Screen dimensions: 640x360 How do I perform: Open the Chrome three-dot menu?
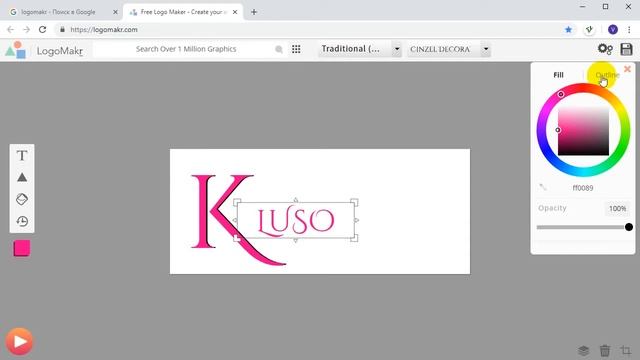629,29
